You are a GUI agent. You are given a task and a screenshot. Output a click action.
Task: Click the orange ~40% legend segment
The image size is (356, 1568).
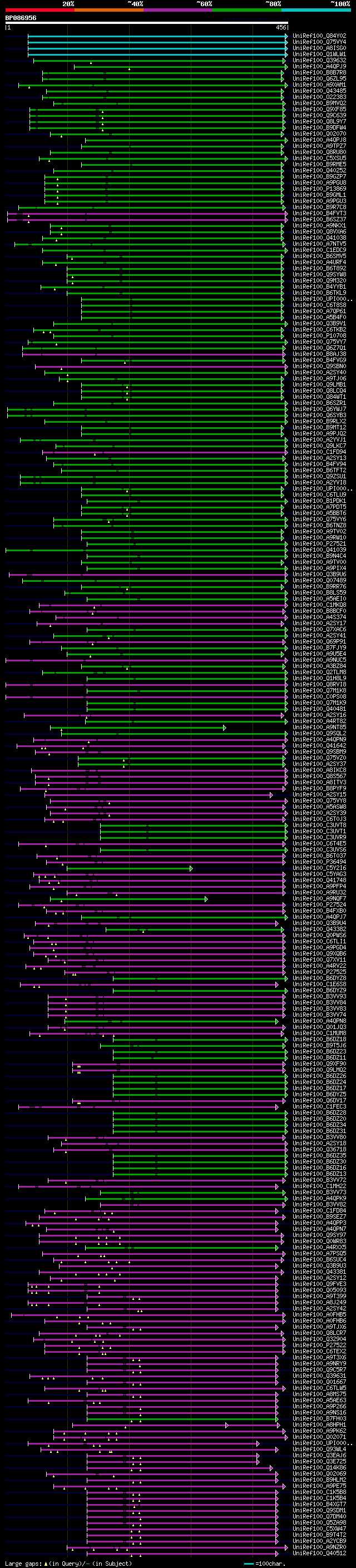tap(109, 11)
